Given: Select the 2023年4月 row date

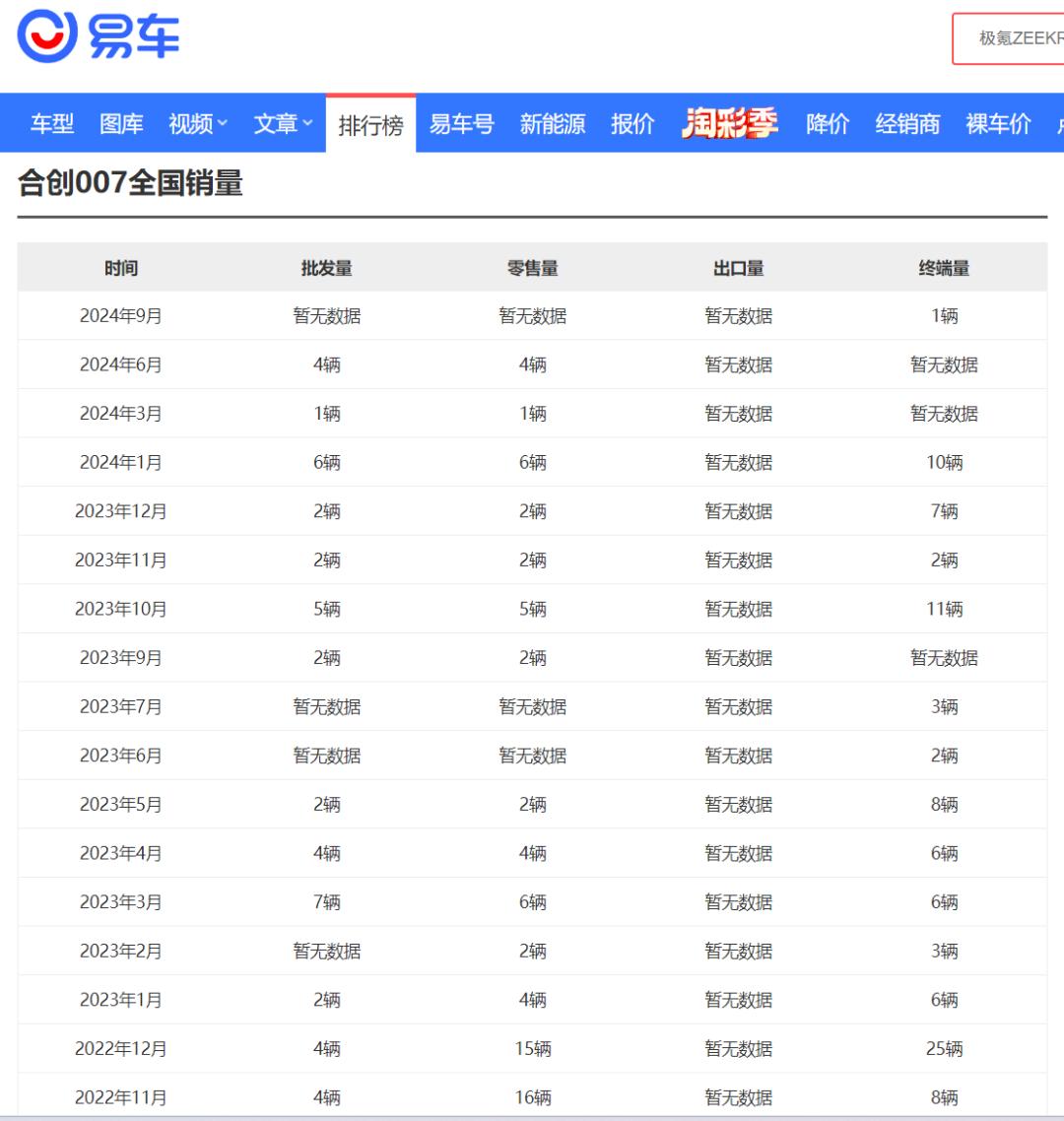Looking at the screenshot, I should [121, 853].
